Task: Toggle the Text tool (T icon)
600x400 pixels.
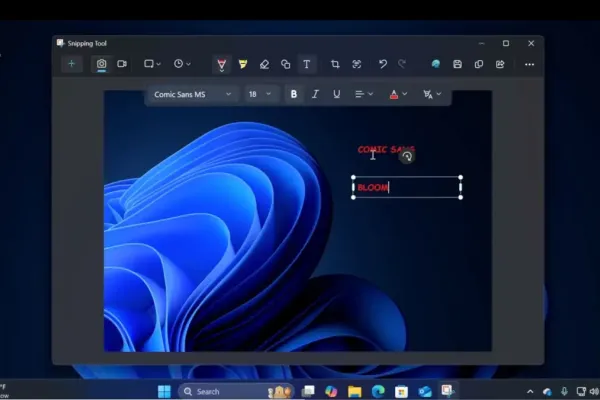Action: click(307, 64)
